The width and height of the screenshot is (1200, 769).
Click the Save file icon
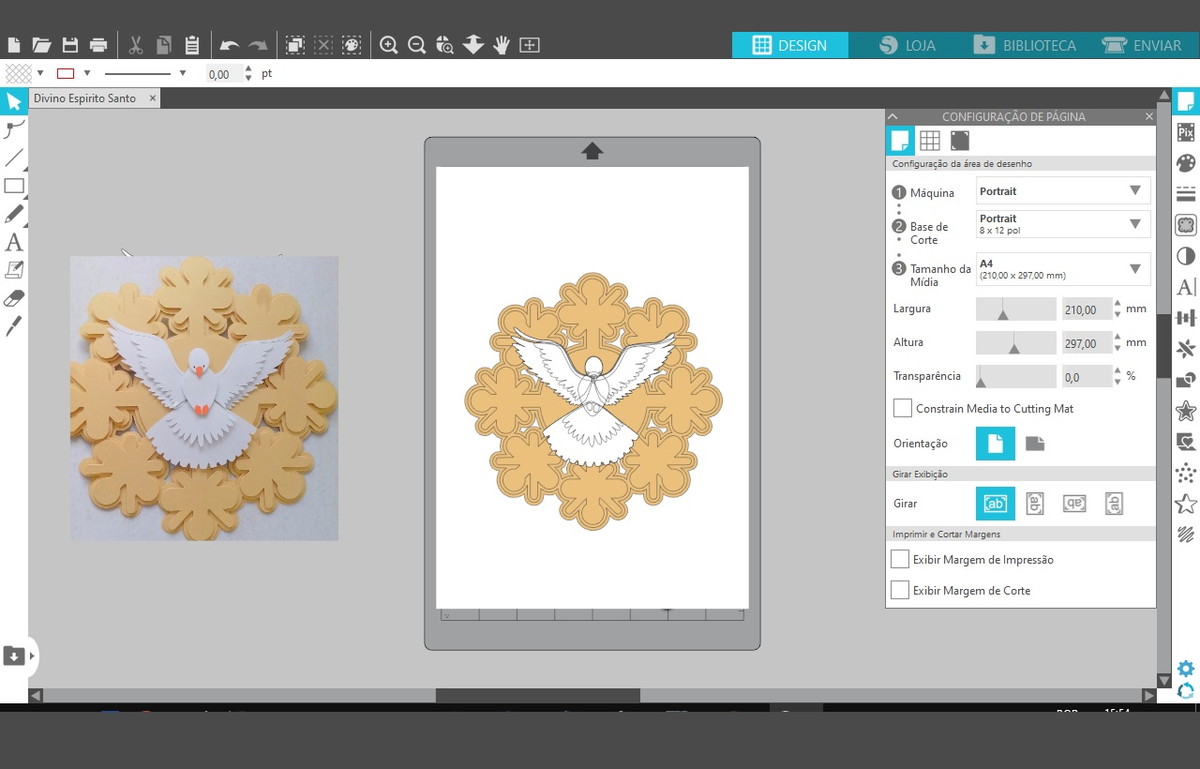coord(70,45)
